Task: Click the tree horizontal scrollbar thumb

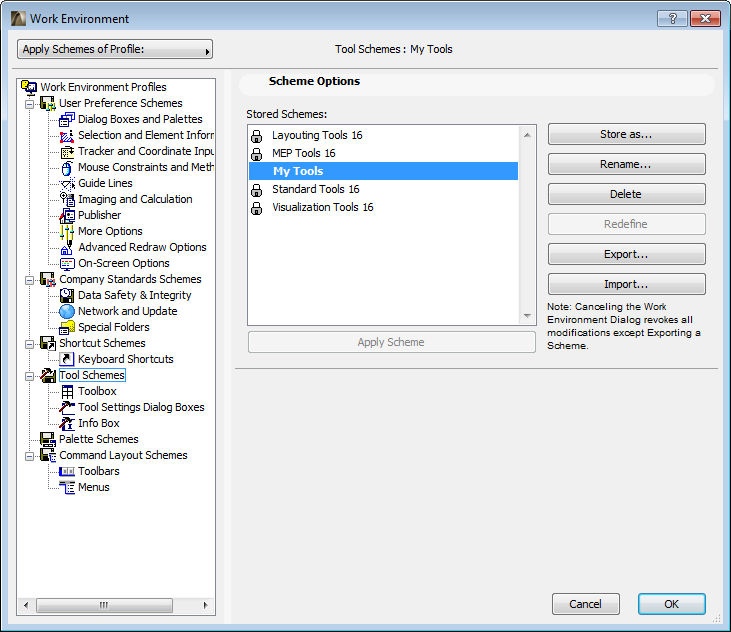Action: [x=104, y=605]
